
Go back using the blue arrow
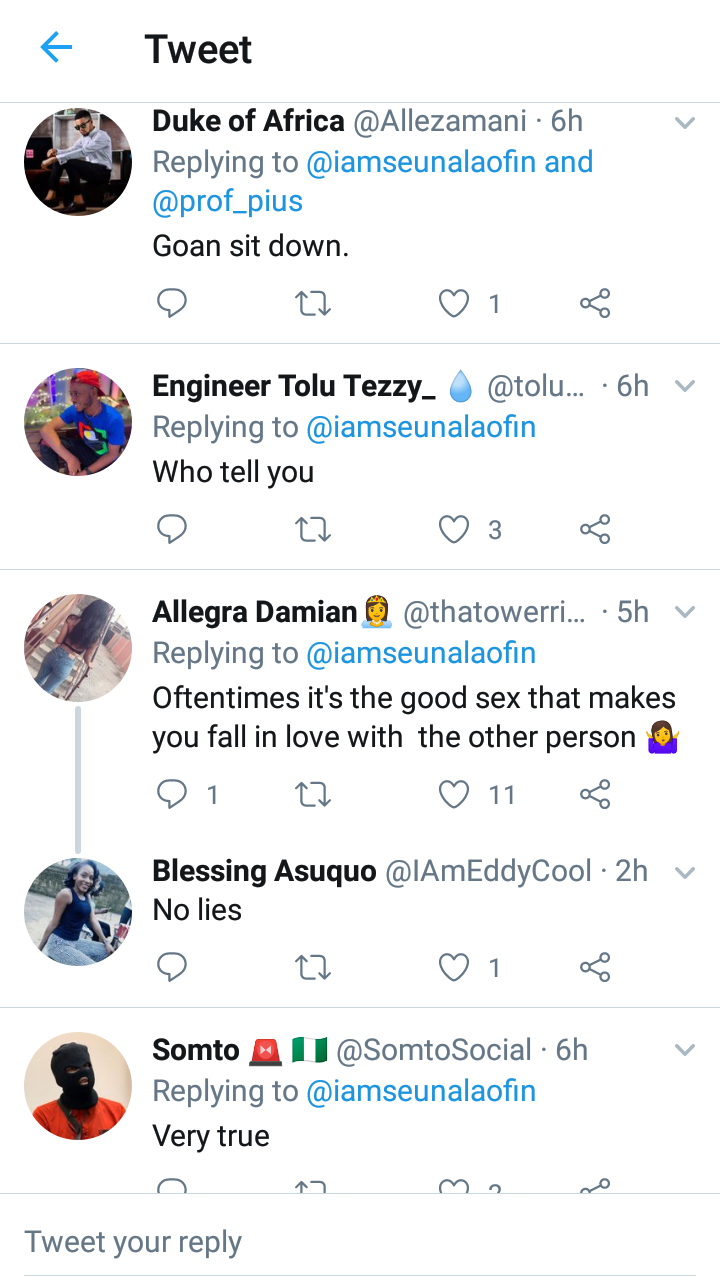(56, 47)
